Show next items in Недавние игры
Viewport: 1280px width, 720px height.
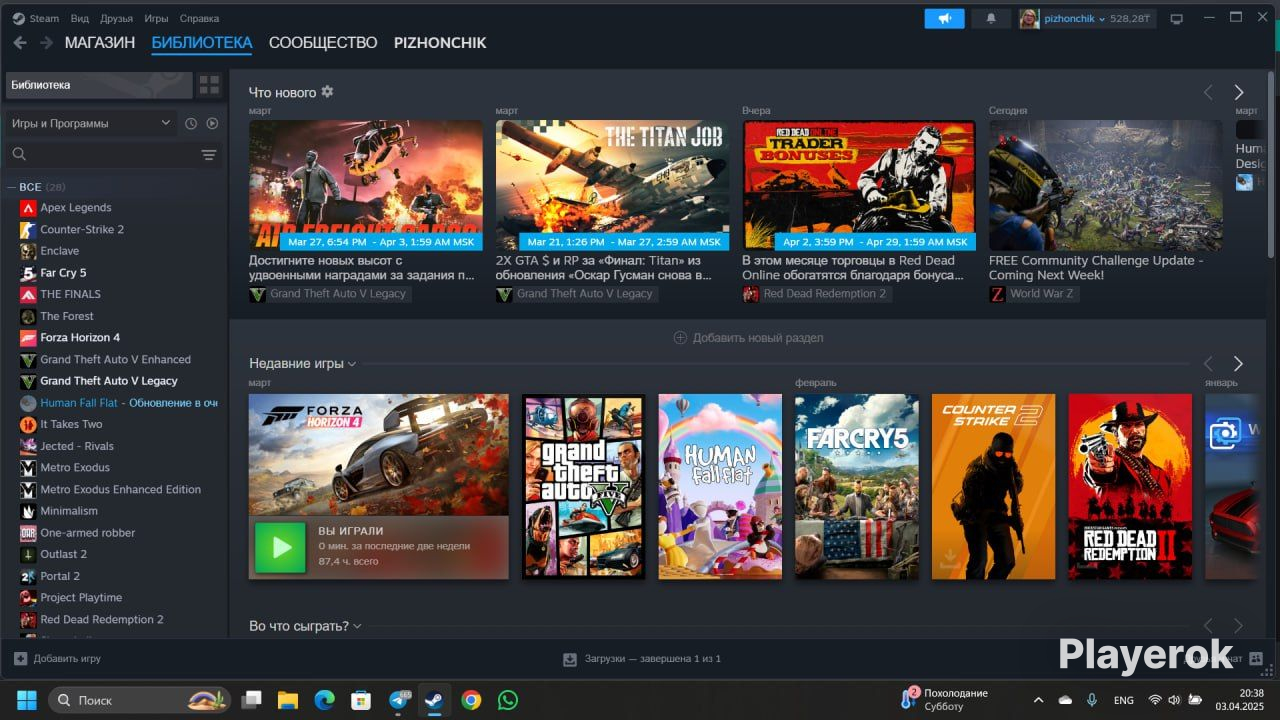click(x=1238, y=364)
